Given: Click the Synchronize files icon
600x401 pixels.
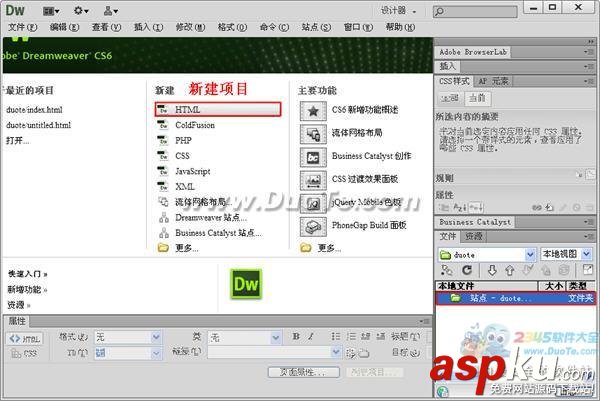Looking at the screenshot, I should tap(564, 271).
